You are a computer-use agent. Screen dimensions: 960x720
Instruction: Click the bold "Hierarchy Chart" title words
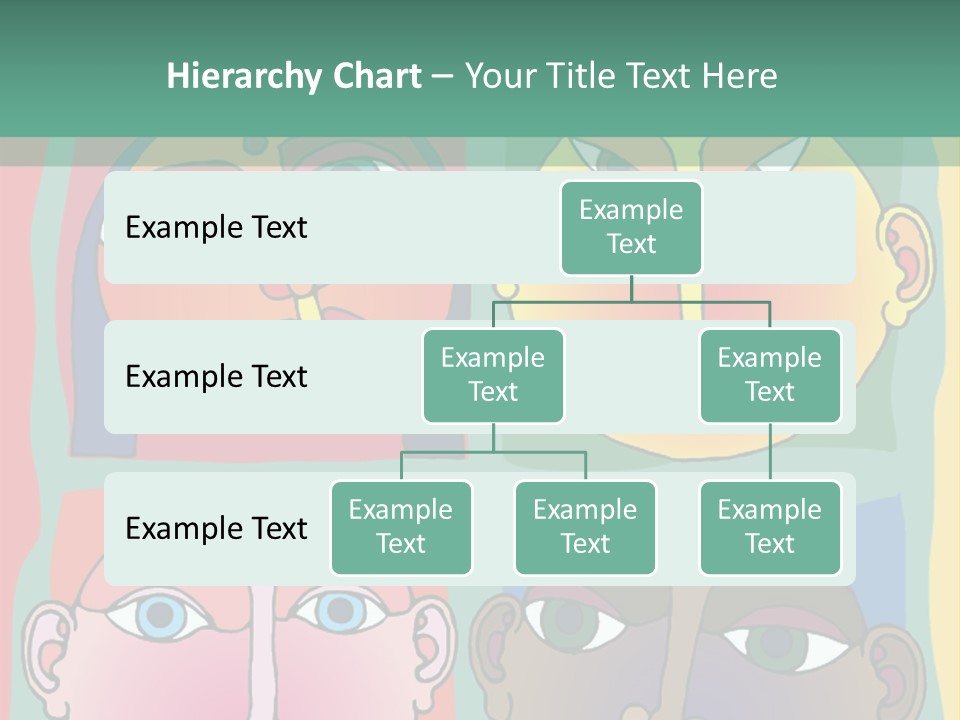pos(294,76)
